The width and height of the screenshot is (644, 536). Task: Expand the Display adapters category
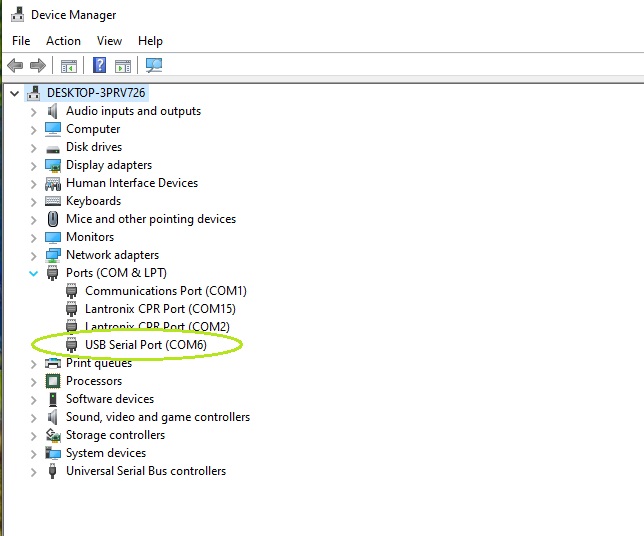pos(33,165)
